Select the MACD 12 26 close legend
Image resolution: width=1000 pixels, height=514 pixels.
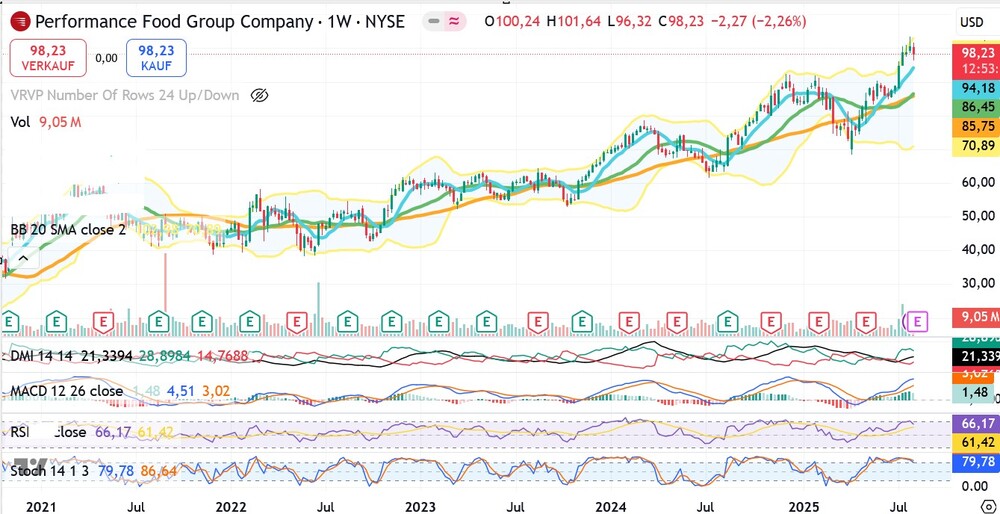pos(66,391)
